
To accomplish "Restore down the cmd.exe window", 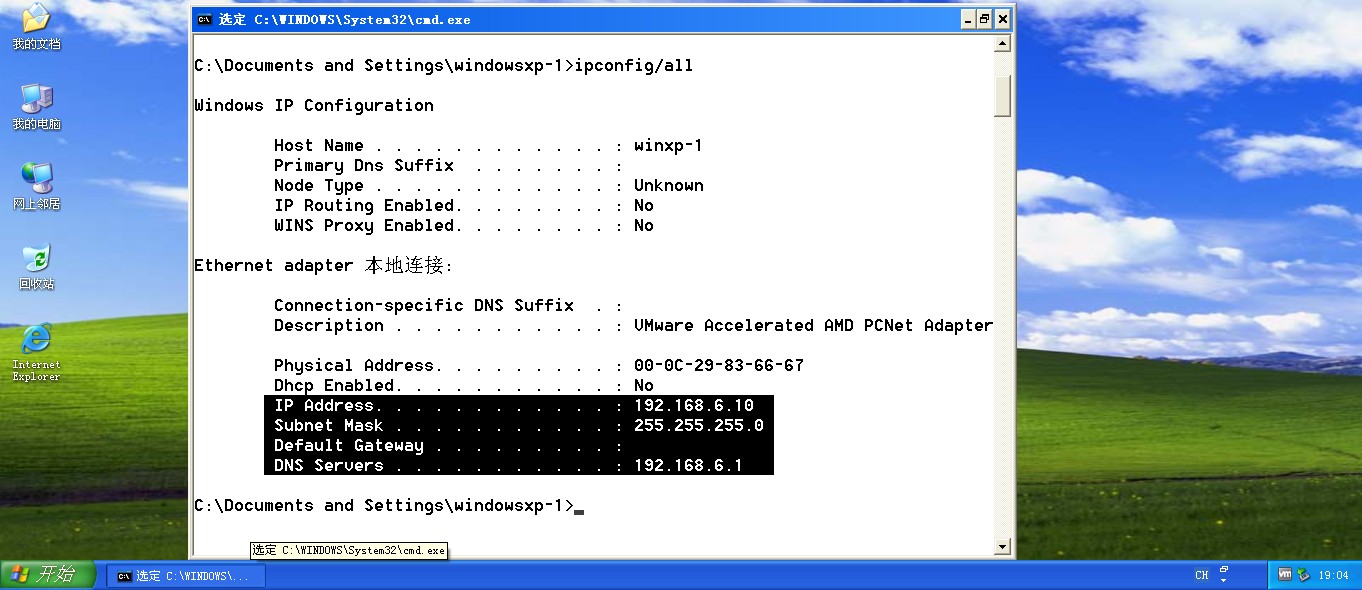I will [x=985, y=19].
